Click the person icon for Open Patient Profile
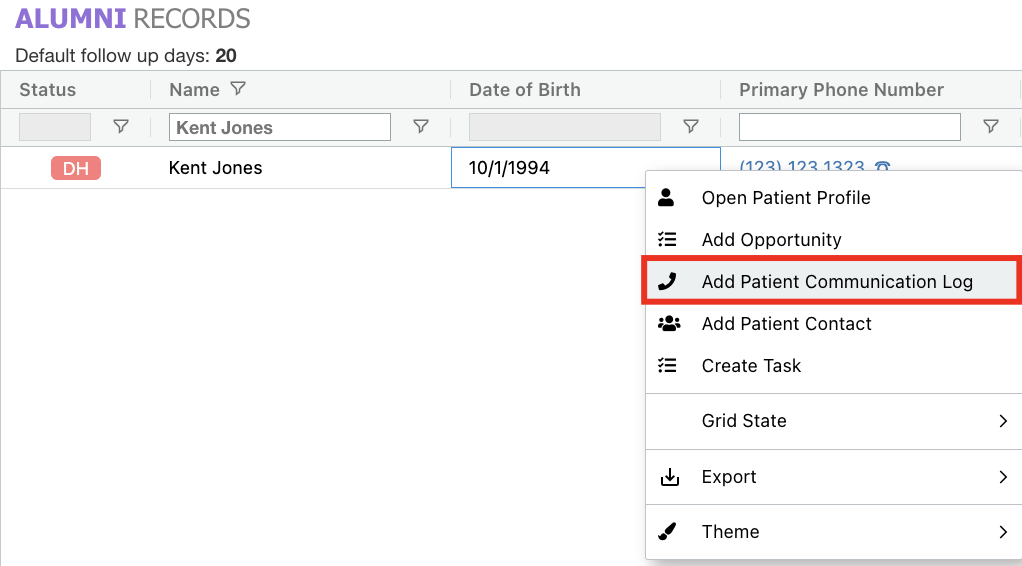Image resolution: width=1022 pixels, height=566 pixels. tap(667, 198)
